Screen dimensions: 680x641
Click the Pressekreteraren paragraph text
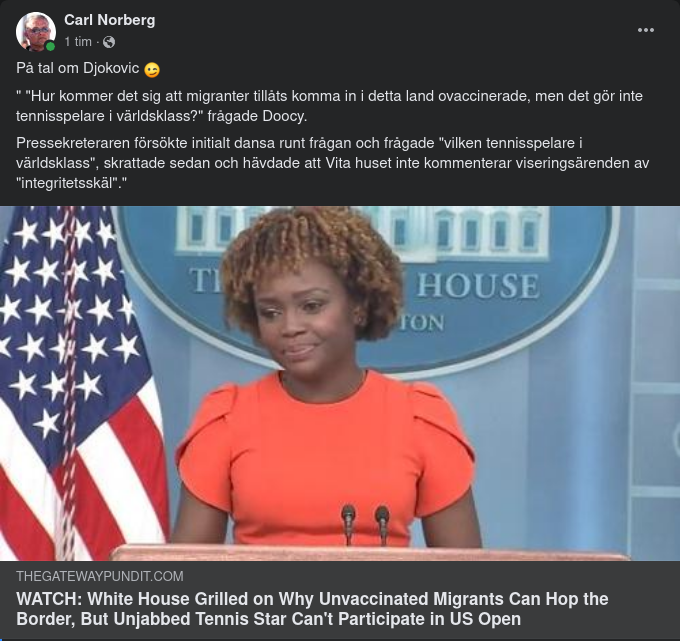[333, 163]
